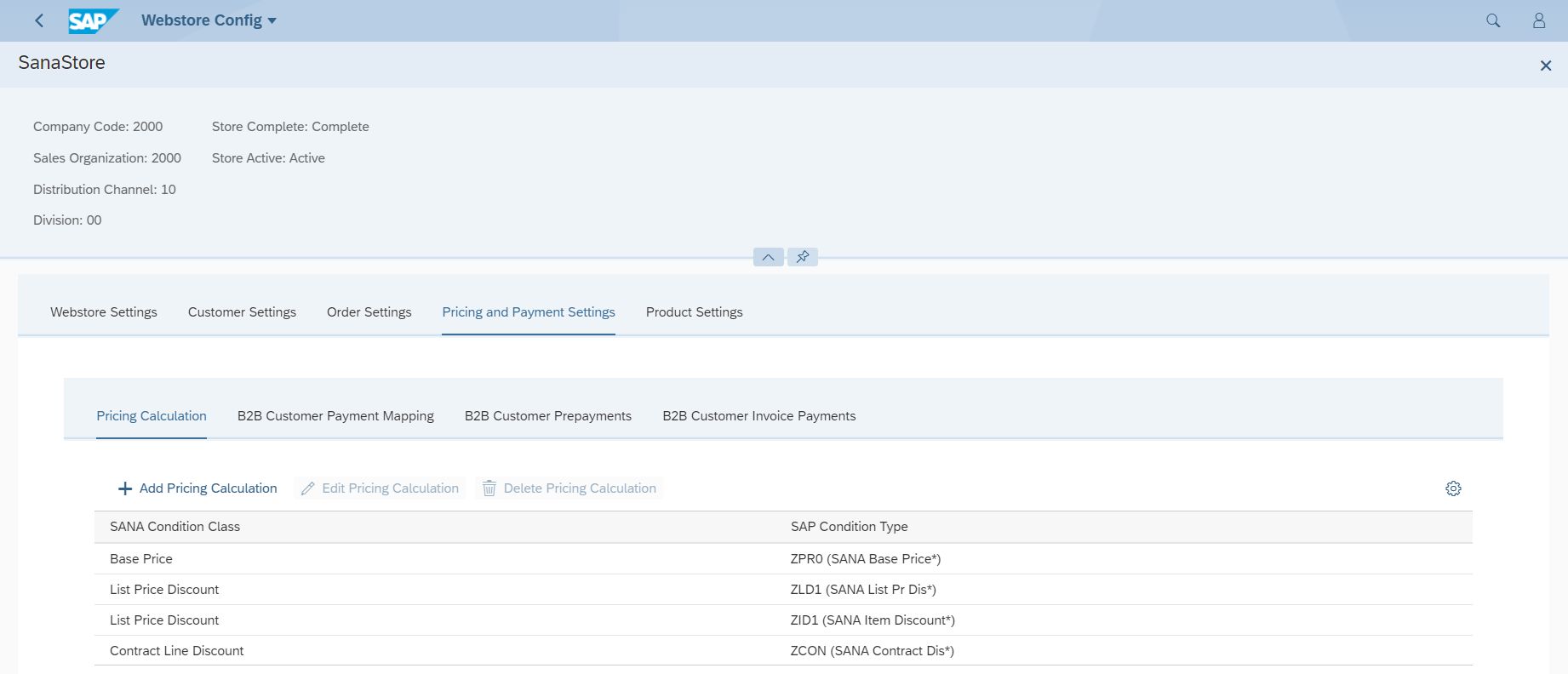Open B2B Customer Prepayments subtab
The width and height of the screenshot is (1568, 674).
click(x=548, y=416)
